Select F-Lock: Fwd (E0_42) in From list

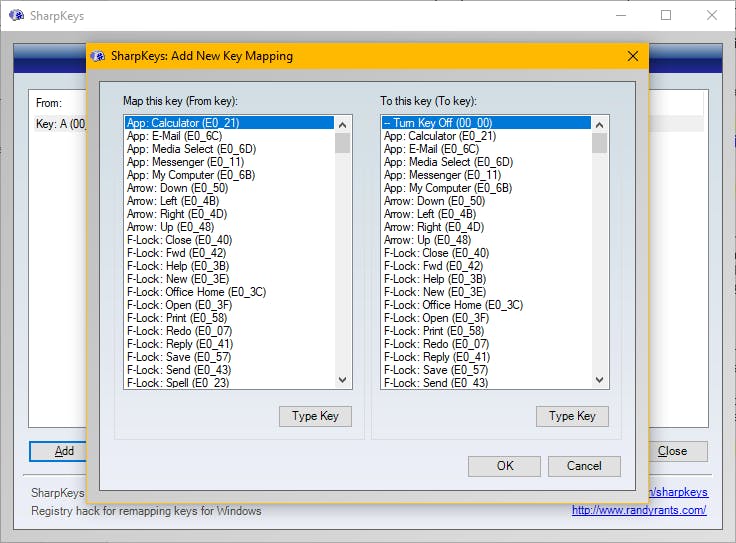230,253
